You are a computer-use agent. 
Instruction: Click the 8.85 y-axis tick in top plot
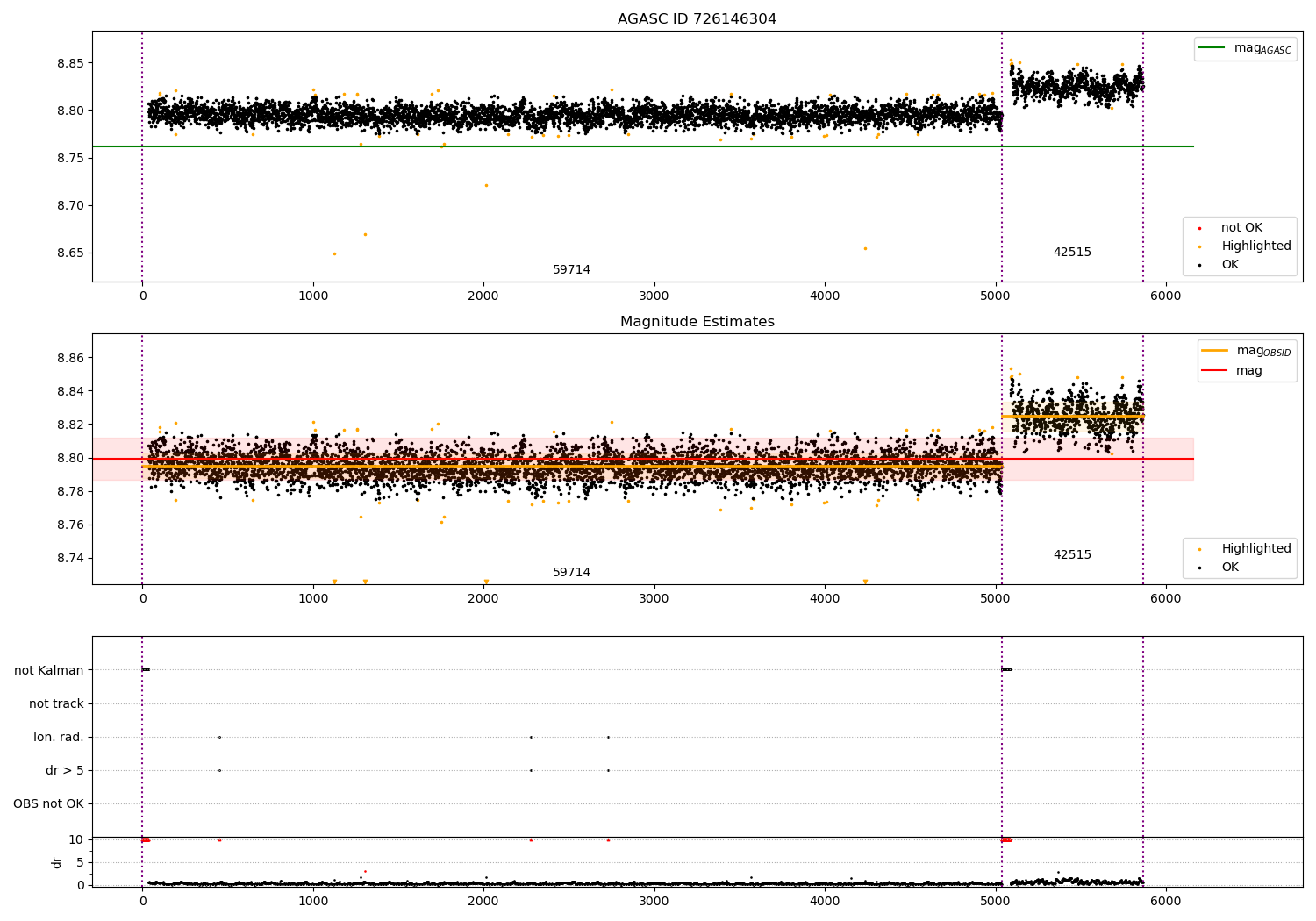(71, 63)
